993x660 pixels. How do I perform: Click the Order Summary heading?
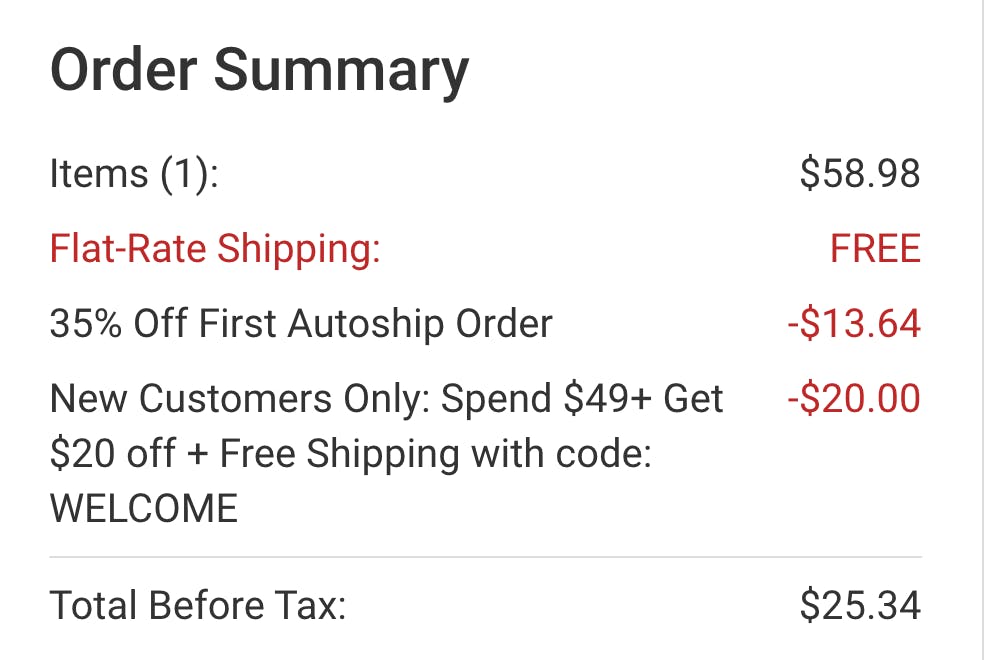coord(259,72)
